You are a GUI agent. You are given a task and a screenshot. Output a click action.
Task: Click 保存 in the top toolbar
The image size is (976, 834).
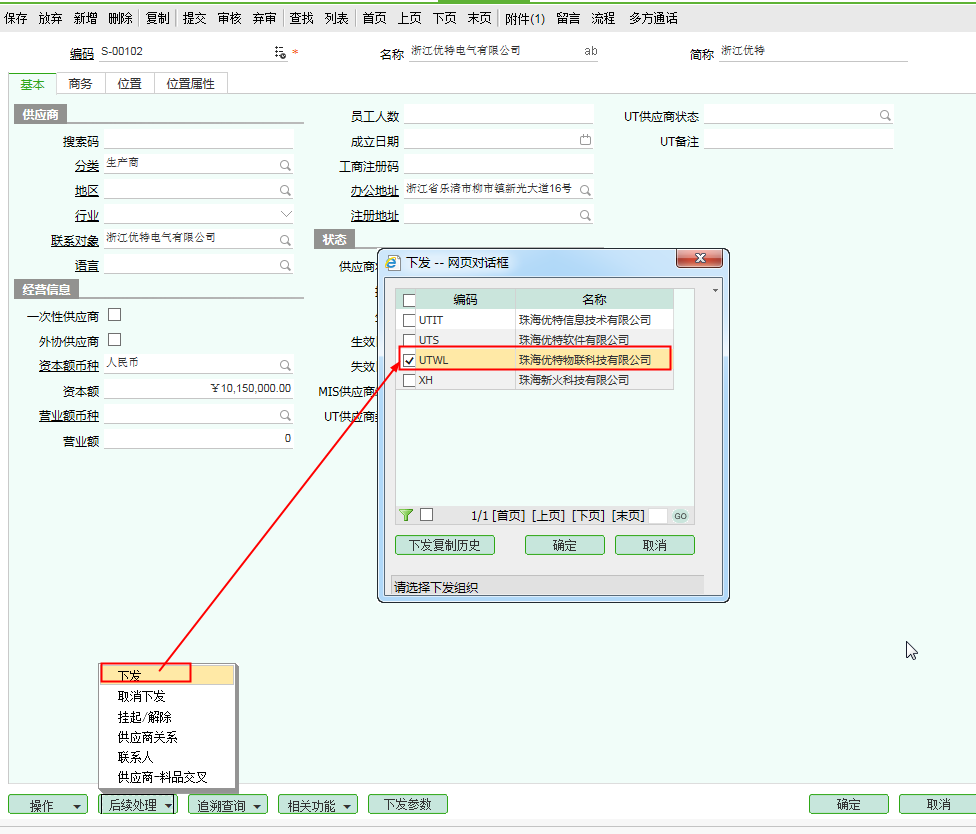(x=16, y=18)
